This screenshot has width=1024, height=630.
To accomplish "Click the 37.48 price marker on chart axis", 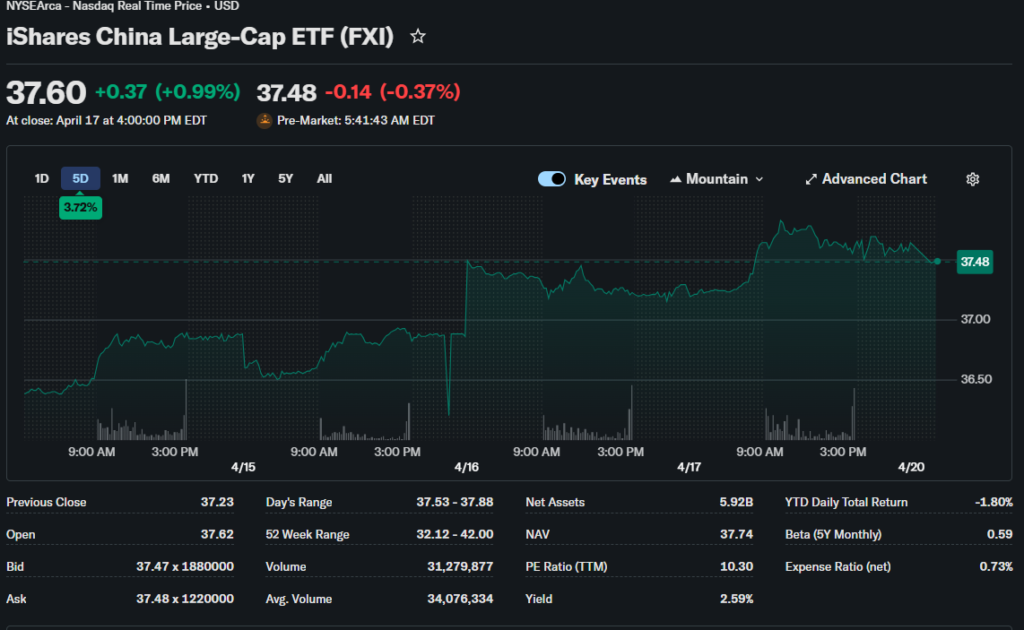I will click(974, 262).
